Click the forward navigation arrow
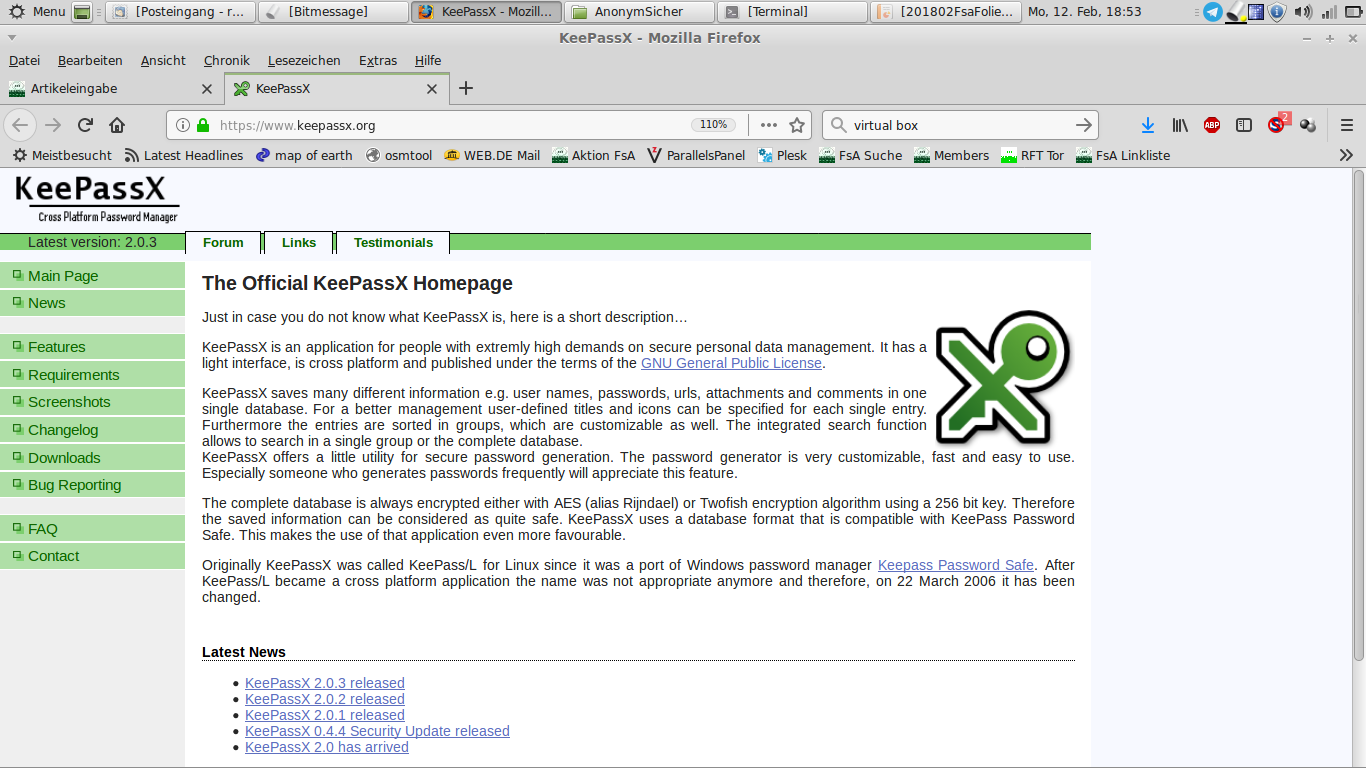Viewport: 1366px width, 768px height. 53,125
